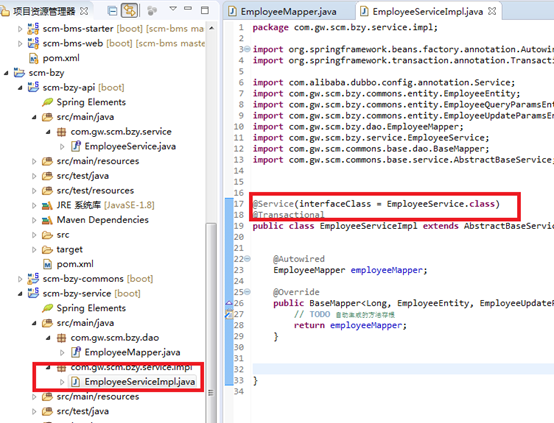Image resolution: width=554 pixels, height=423 pixels.
Task: Click Maven Dependencies library icon
Action: coord(47,220)
